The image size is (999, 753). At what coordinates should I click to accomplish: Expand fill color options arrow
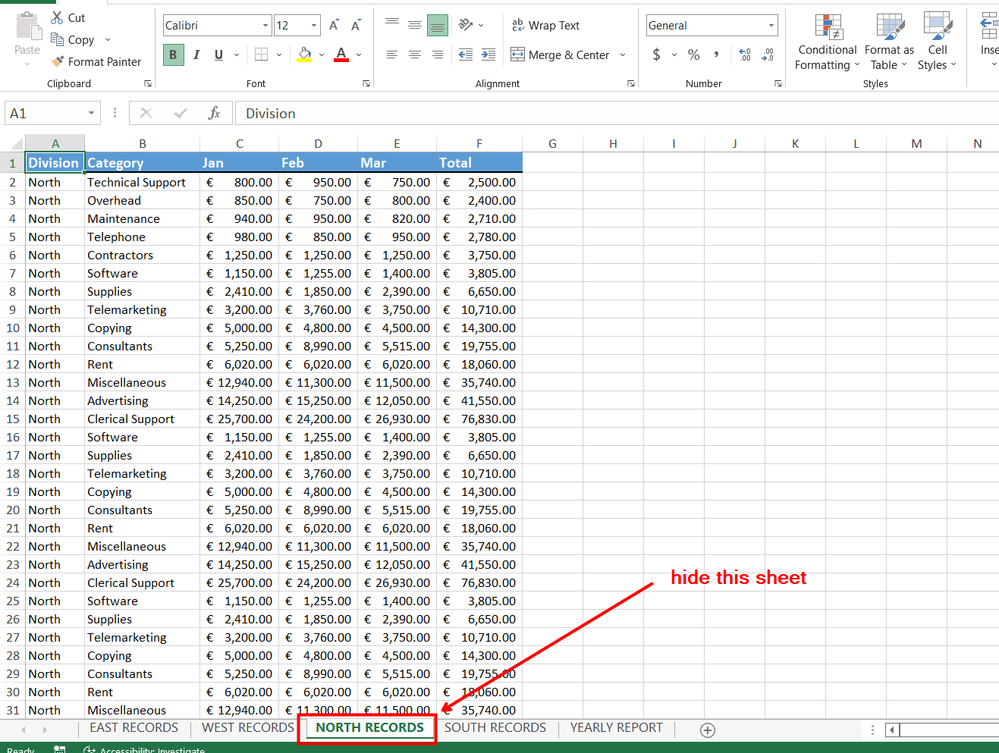pyautogui.click(x=321, y=55)
